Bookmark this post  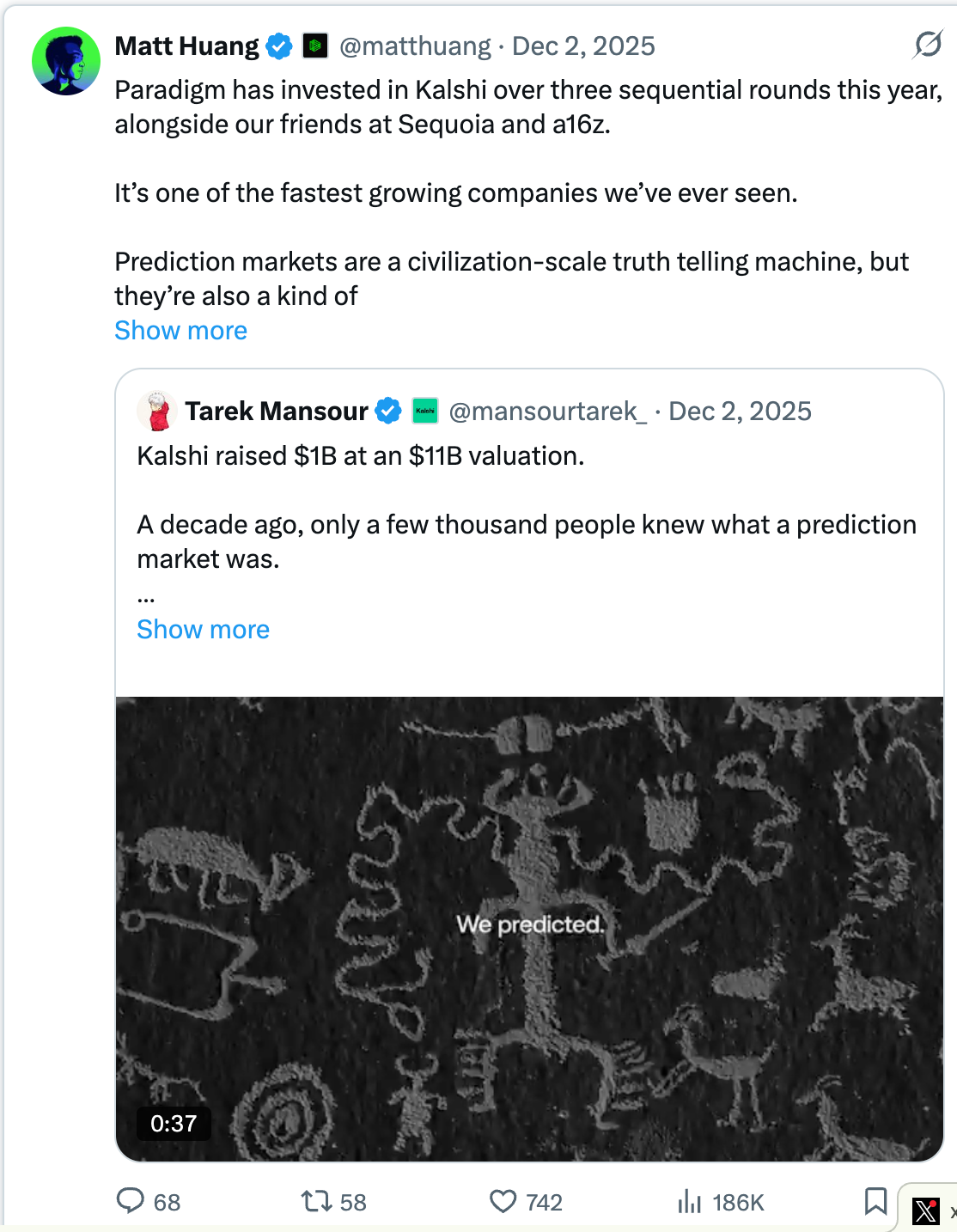coord(875,1200)
